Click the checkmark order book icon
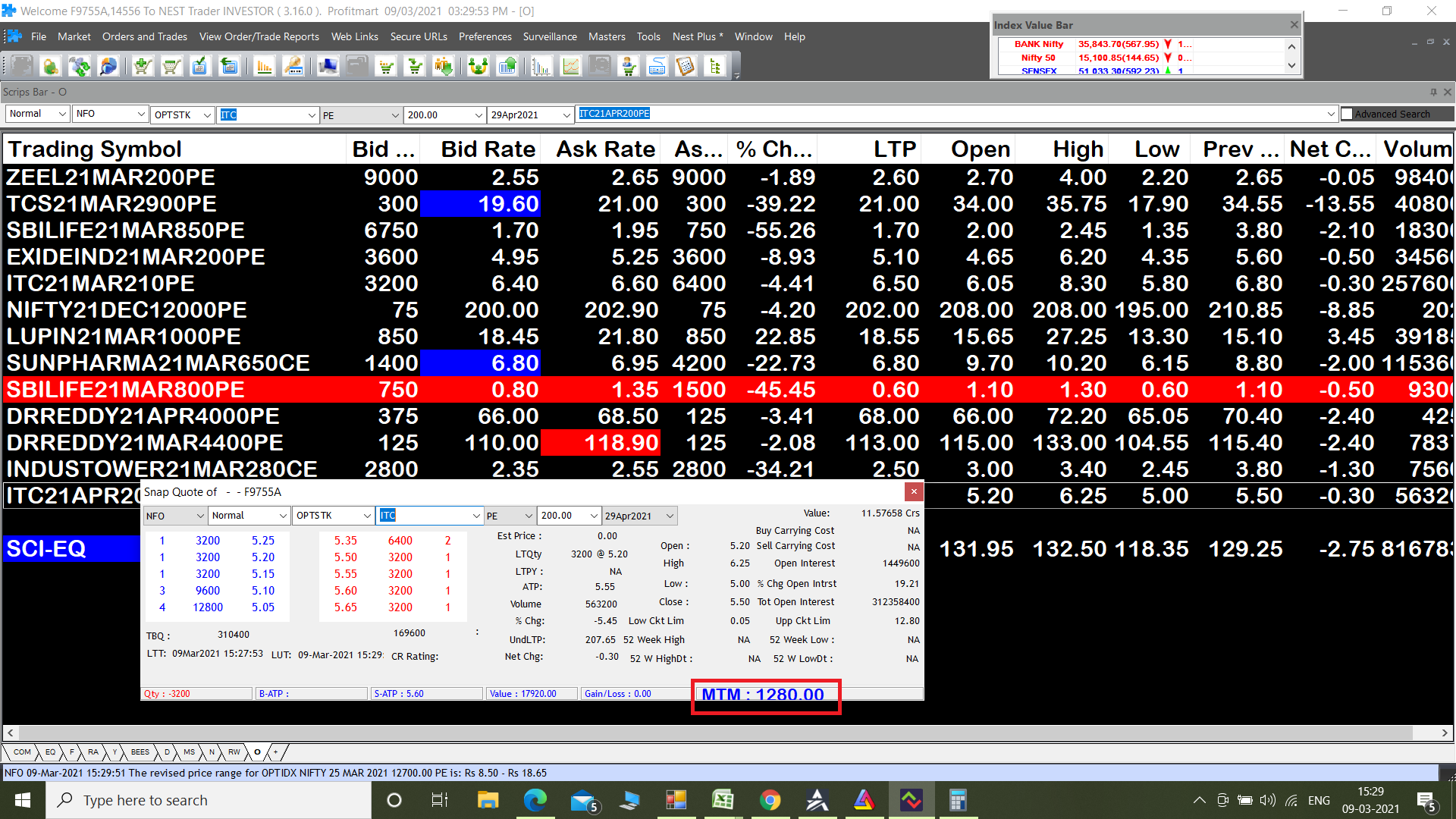Image resolution: width=1456 pixels, height=819 pixels. (200, 67)
